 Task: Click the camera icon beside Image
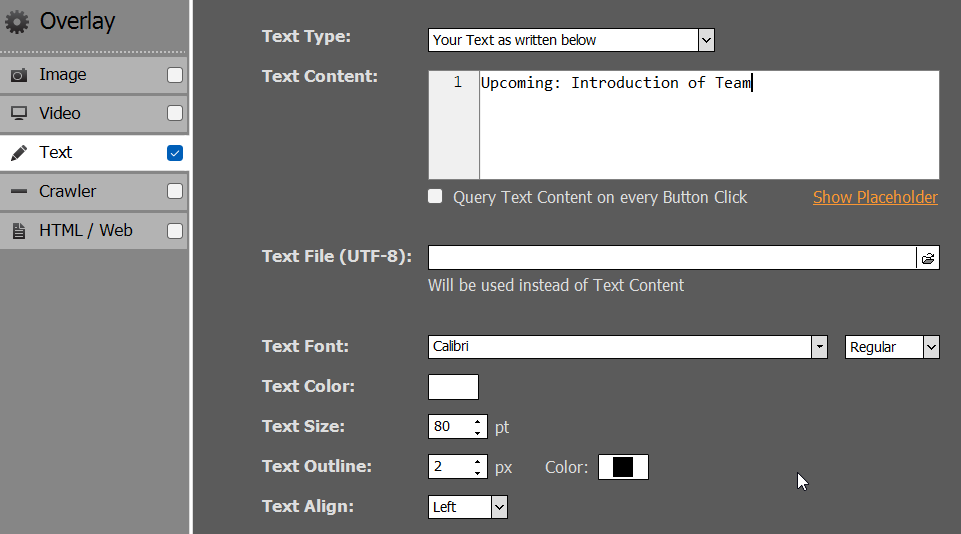19,75
